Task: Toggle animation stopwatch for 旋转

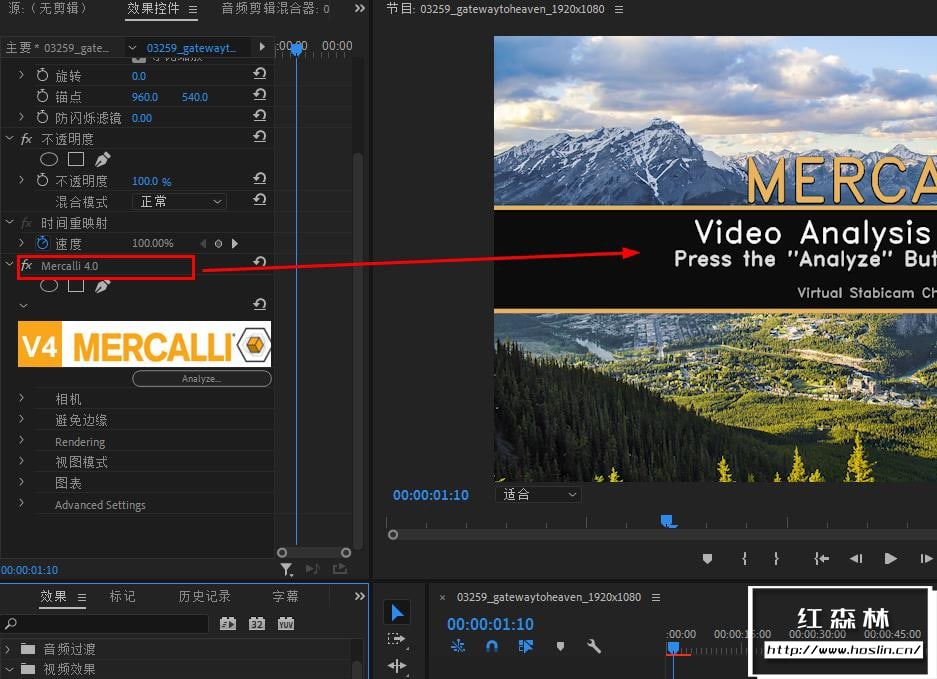Action: (x=42, y=75)
